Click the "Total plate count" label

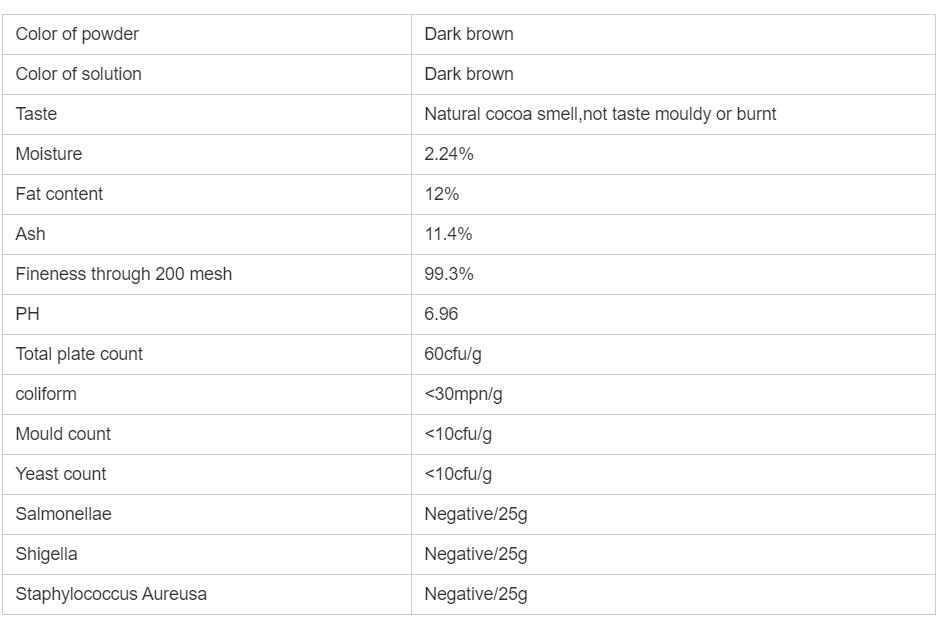point(79,354)
